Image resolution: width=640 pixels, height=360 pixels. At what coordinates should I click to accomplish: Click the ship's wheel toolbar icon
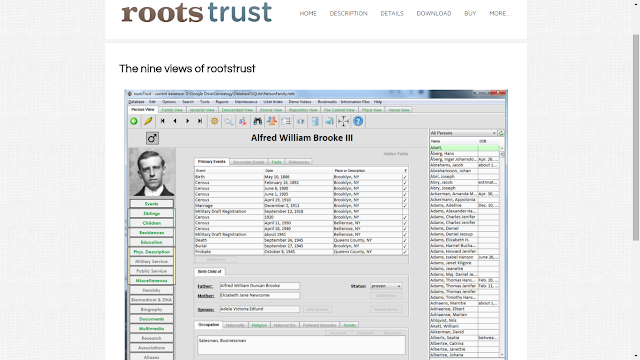pyautogui.click(x=214, y=121)
